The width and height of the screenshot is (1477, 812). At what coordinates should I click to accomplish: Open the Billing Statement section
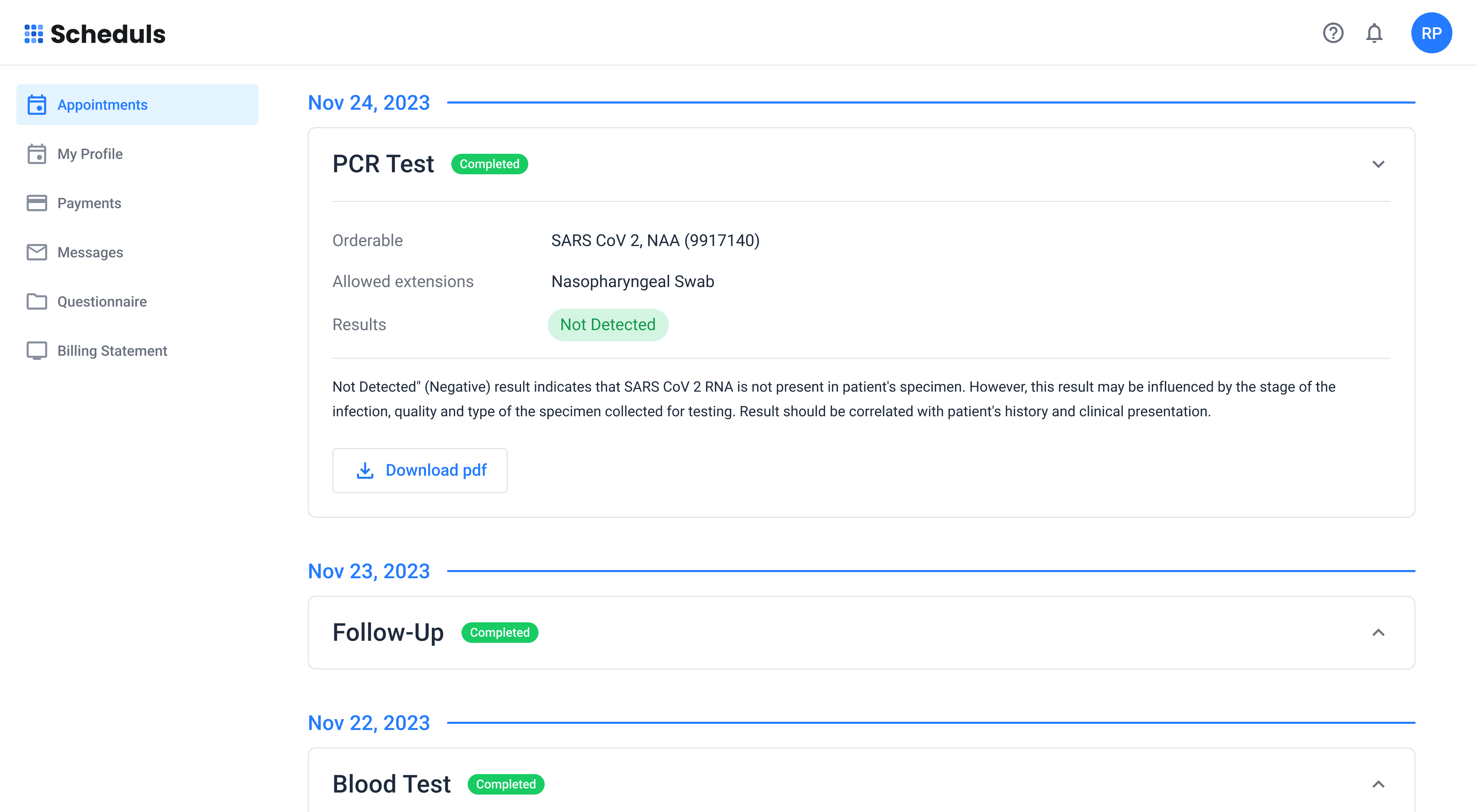(x=112, y=351)
